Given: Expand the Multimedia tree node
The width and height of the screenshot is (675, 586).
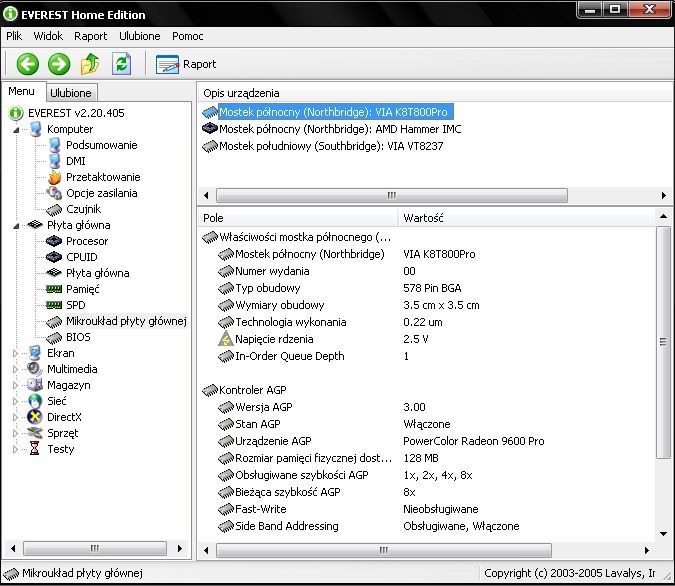Looking at the screenshot, I should click(x=15, y=369).
